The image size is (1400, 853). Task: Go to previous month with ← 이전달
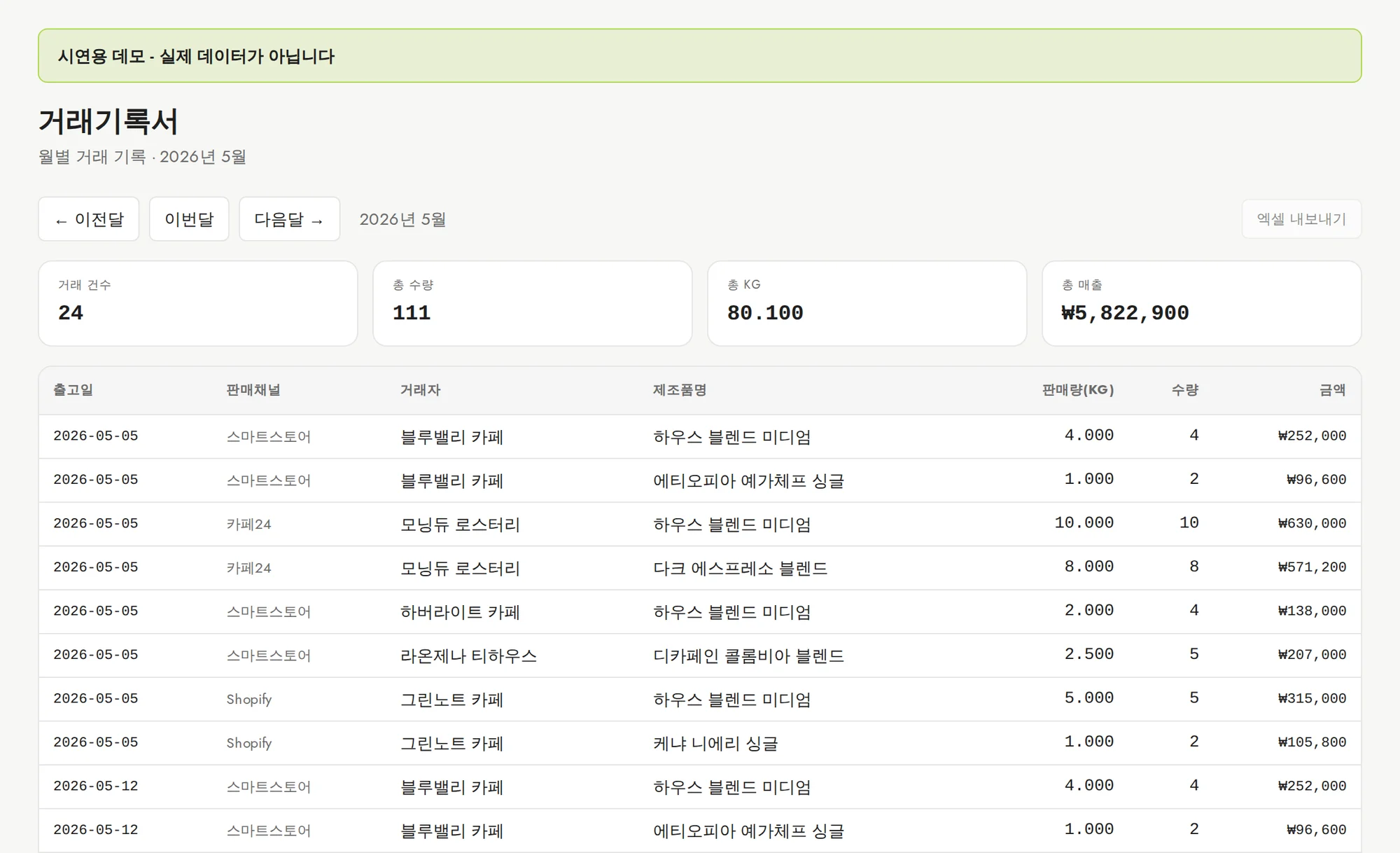(89, 219)
